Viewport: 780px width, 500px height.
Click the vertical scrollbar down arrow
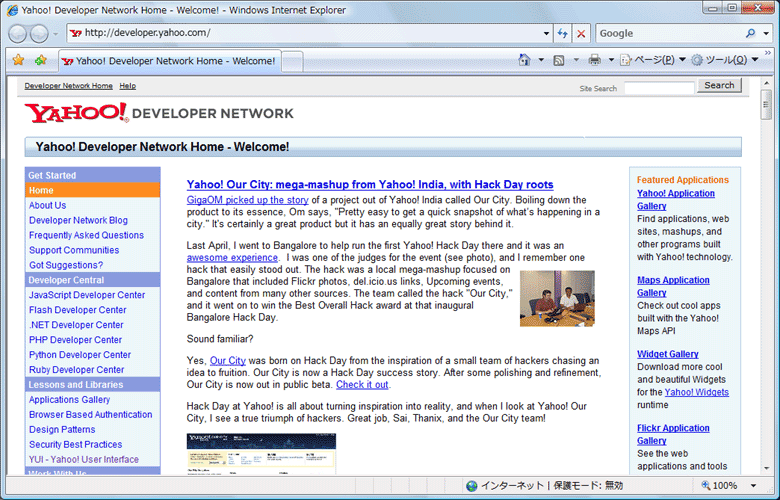[767, 468]
